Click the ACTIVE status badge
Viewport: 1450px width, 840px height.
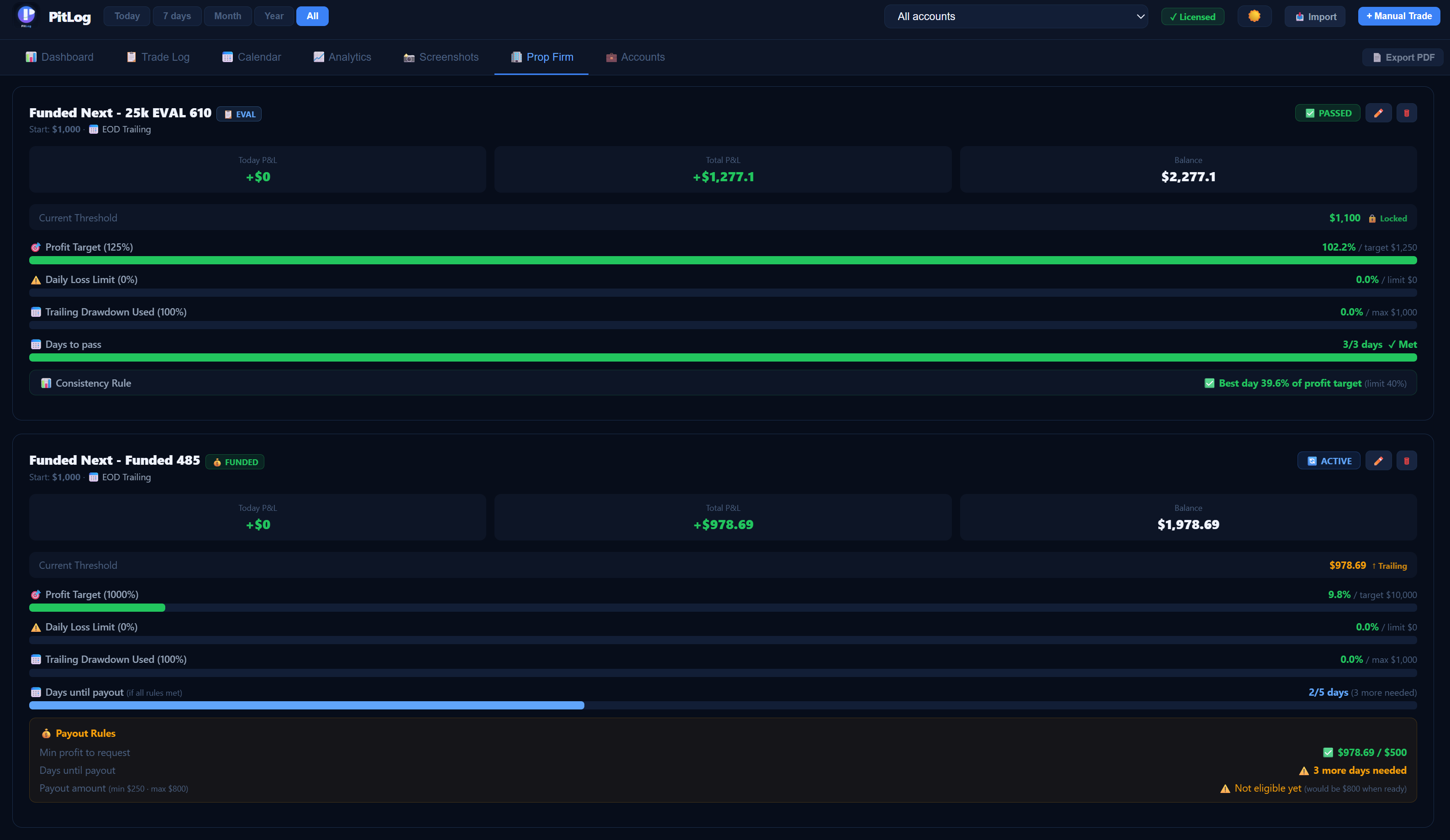coord(1329,461)
